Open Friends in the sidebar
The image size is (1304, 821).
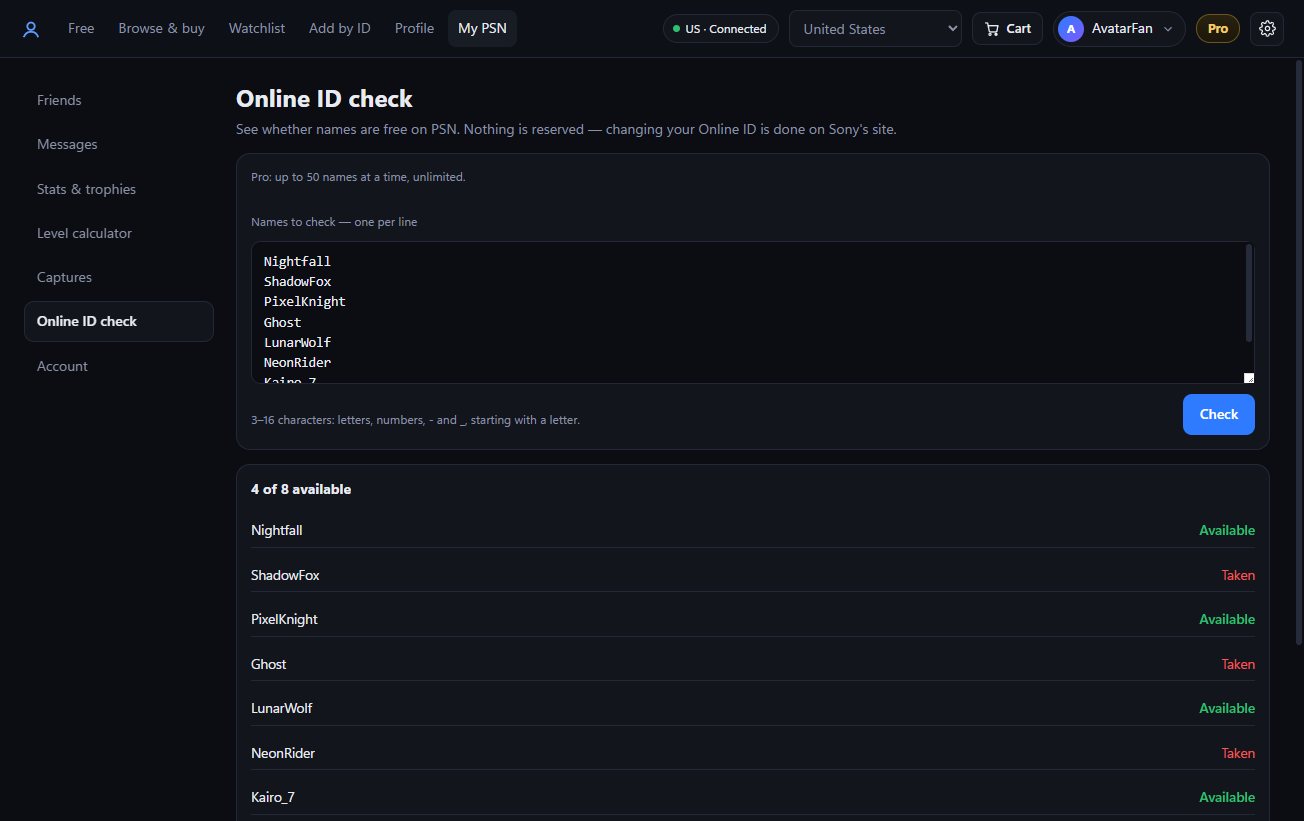pyautogui.click(x=119, y=100)
